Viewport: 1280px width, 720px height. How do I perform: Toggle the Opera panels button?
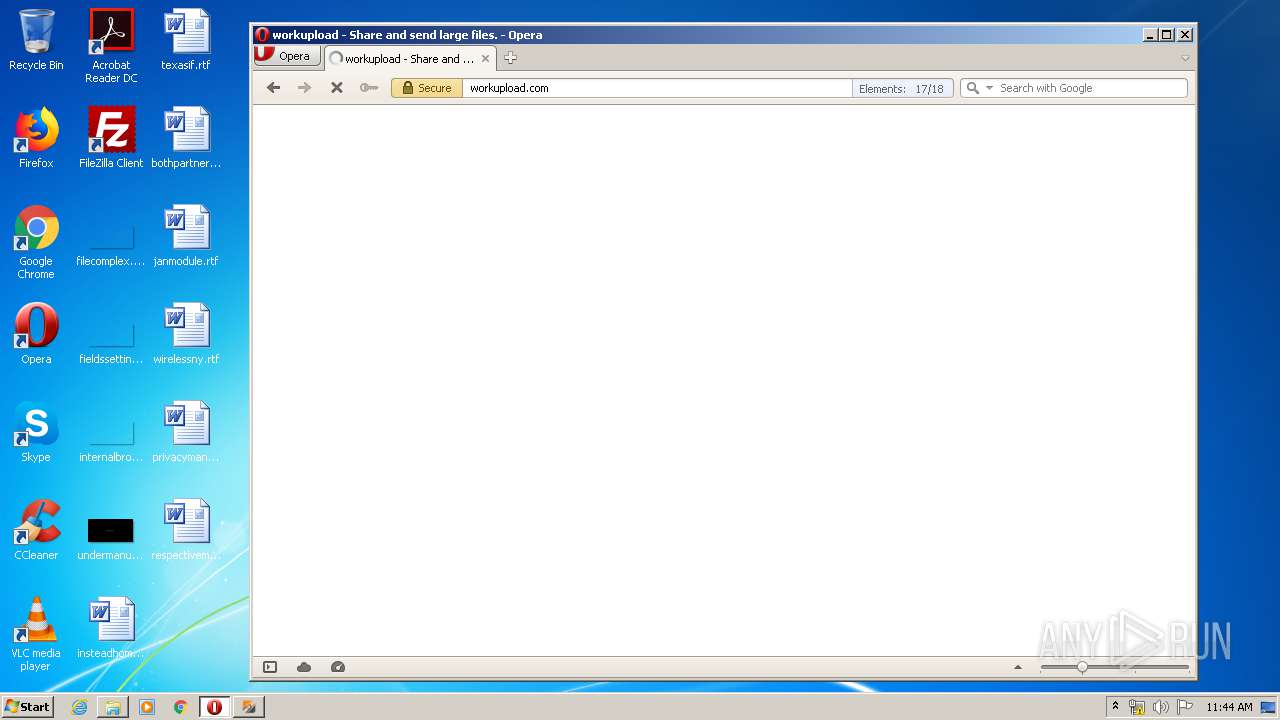(x=270, y=667)
